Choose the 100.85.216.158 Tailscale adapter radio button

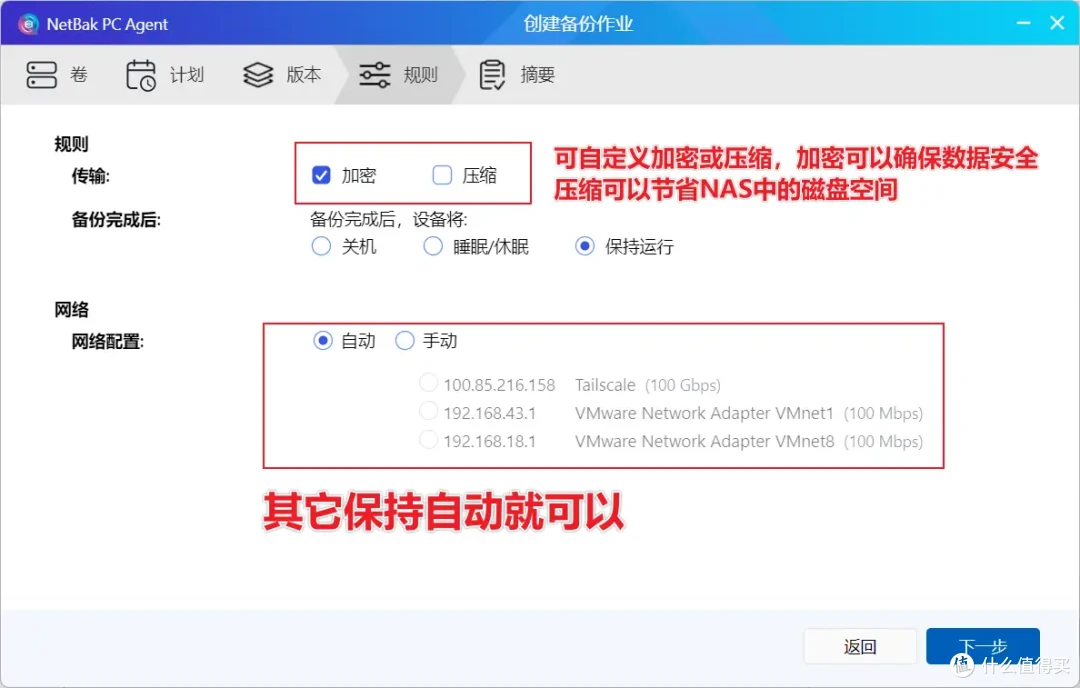pyautogui.click(x=428, y=382)
